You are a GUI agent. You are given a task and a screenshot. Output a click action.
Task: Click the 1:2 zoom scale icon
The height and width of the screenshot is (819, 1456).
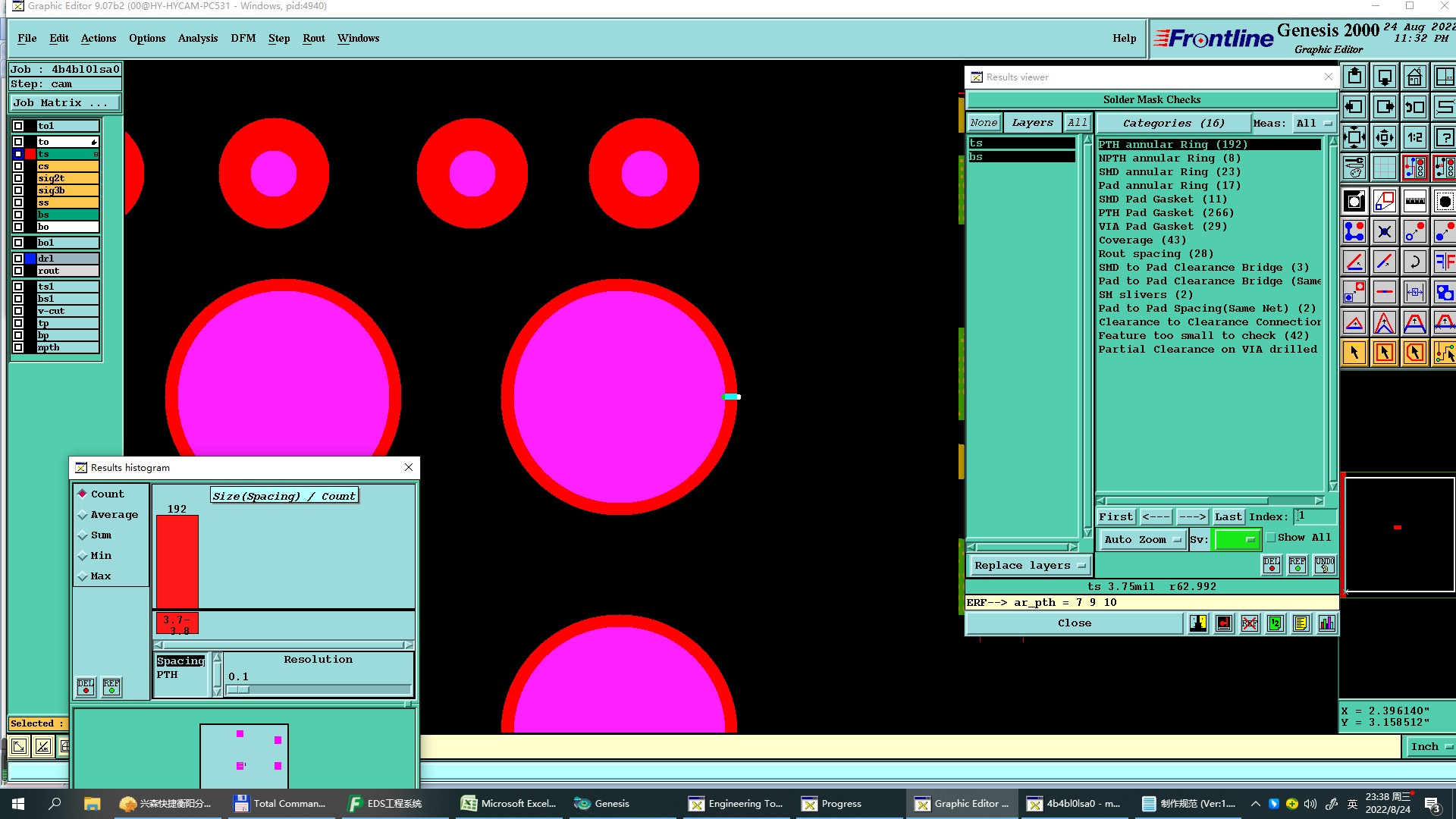coord(1414,138)
